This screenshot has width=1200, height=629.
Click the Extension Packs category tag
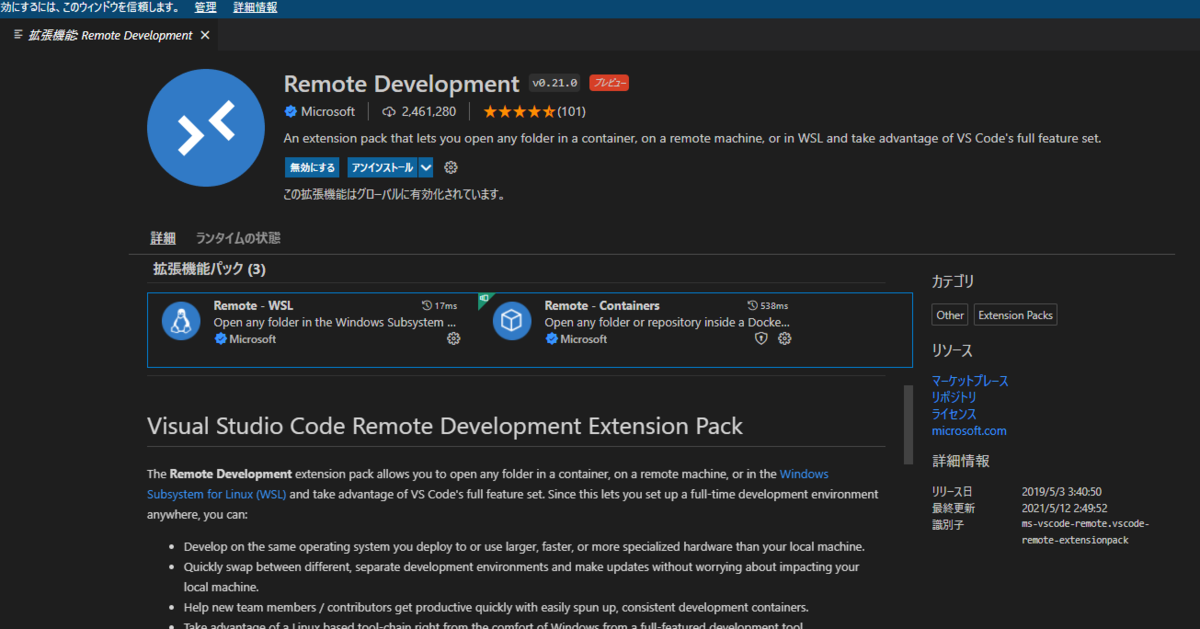point(1015,315)
